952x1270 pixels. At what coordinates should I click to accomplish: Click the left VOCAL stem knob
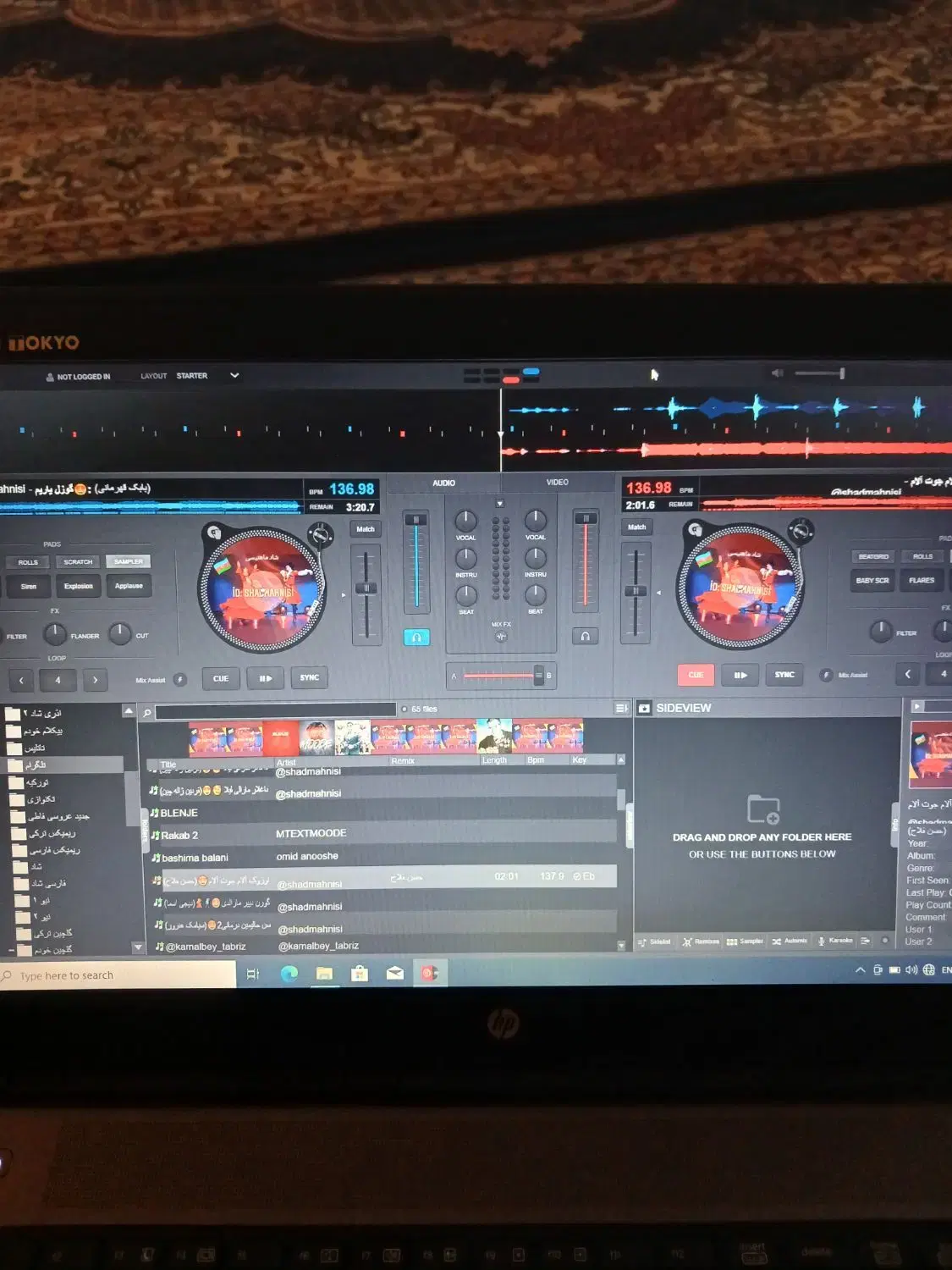(466, 521)
